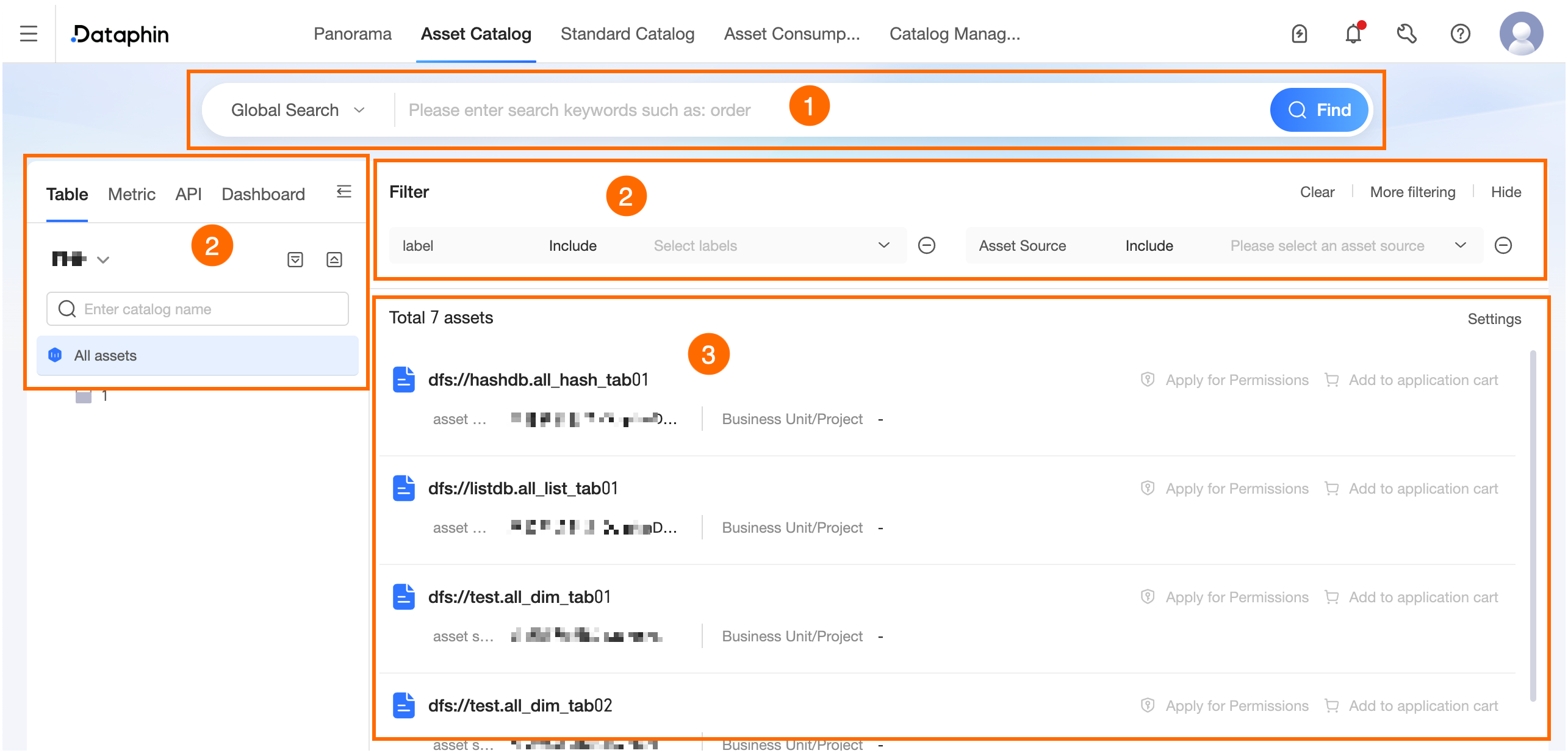Open asset dfs://test.all_dim_tab01

pos(519,597)
